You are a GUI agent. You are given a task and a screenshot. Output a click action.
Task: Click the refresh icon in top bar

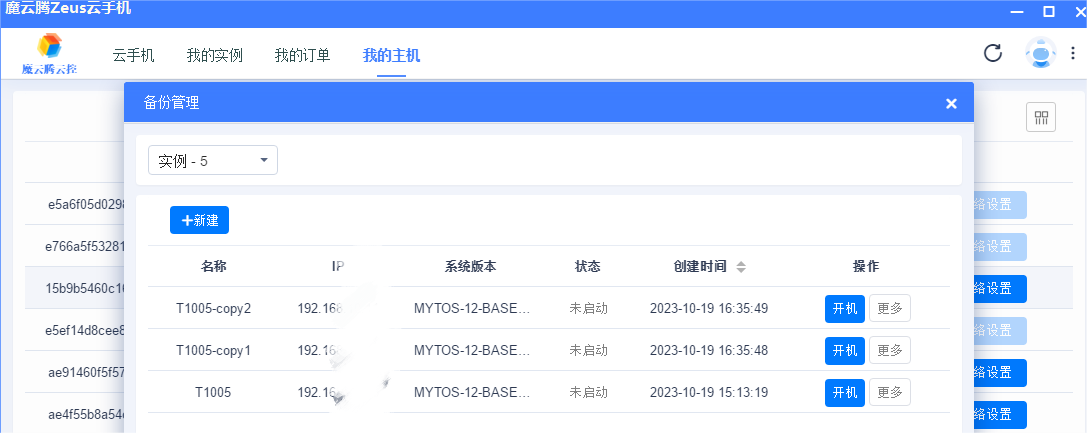coord(993,53)
